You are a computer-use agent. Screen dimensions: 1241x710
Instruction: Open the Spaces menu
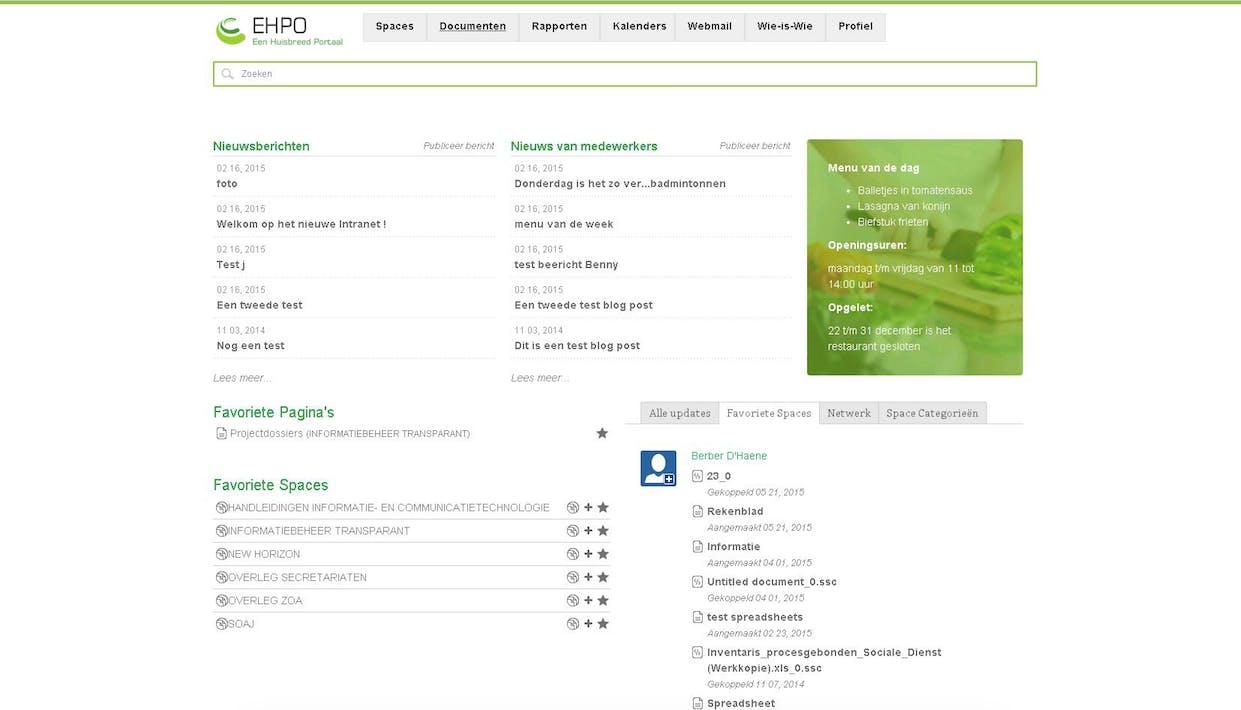click(x=395, y=27)
